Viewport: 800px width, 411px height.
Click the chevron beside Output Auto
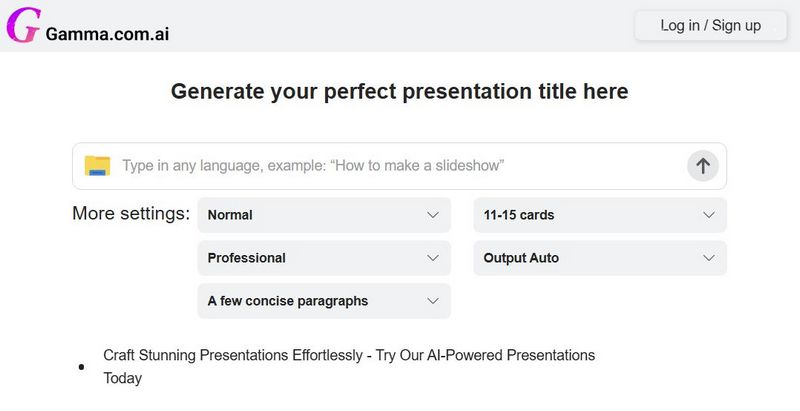pos(709,258)
